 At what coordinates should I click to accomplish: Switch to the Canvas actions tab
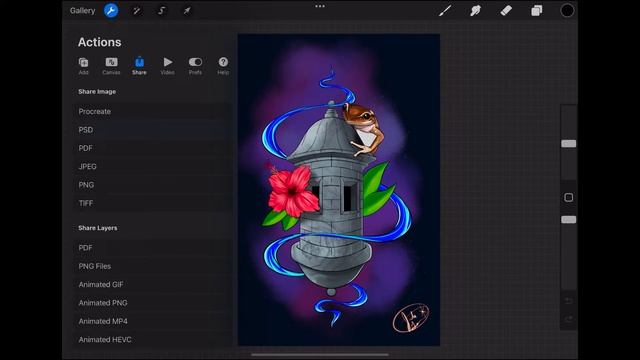pos(111,66)
